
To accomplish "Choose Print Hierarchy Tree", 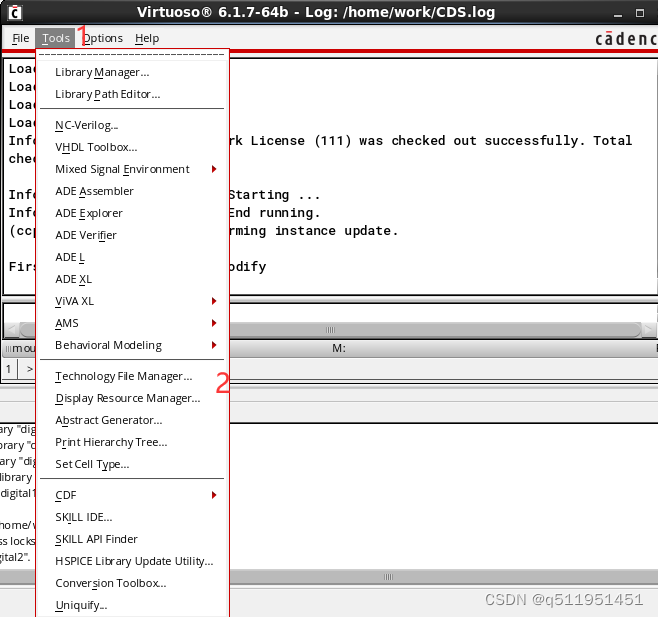I will point(132,442).
